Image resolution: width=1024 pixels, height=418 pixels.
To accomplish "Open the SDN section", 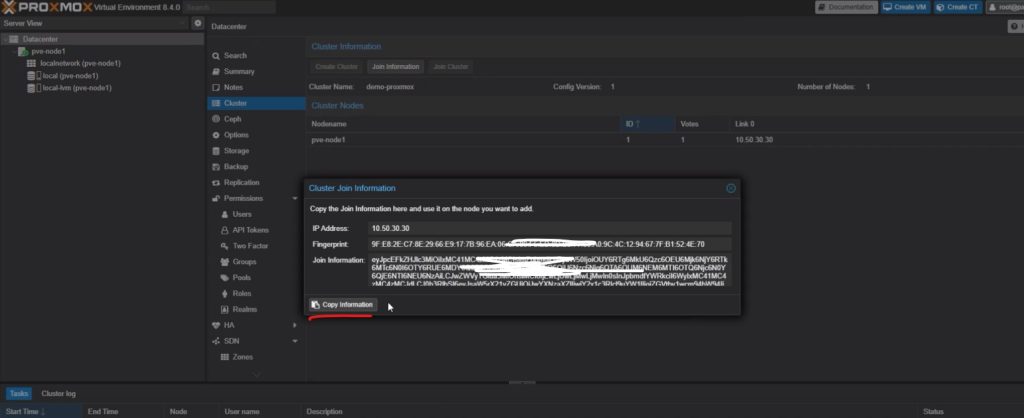I will pyautogui.click(x=231, y=341).
